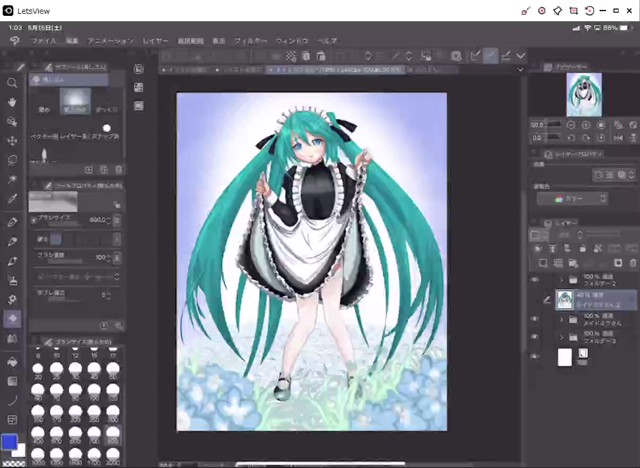Viewport: 640px width, 468px height.
Task: Toggle visibility of top フォルダー2 folder
Action: [x=535, y=280]
